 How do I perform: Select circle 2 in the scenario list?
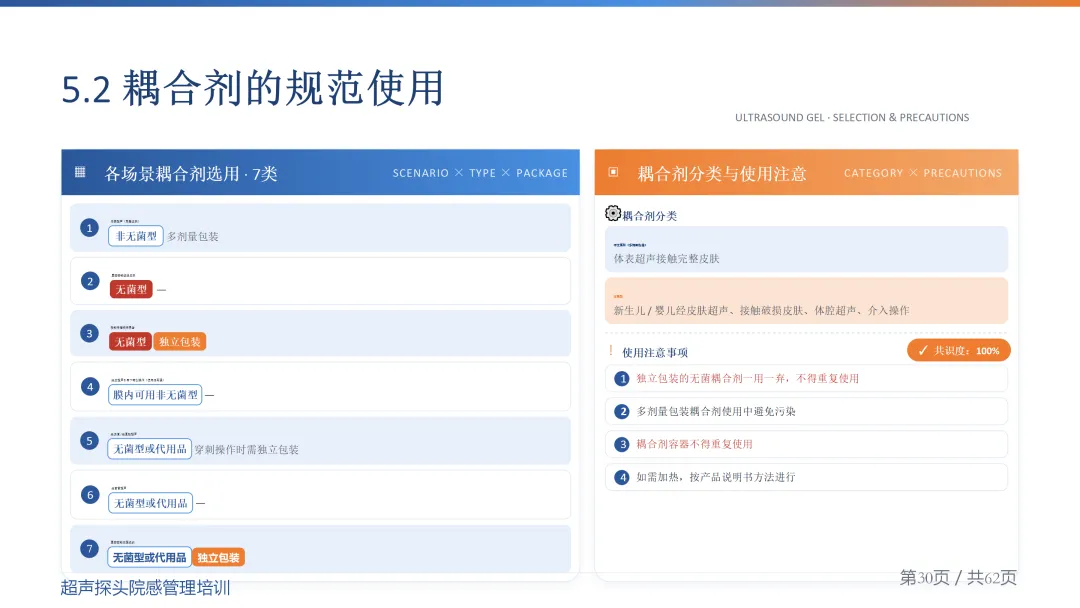90,281
